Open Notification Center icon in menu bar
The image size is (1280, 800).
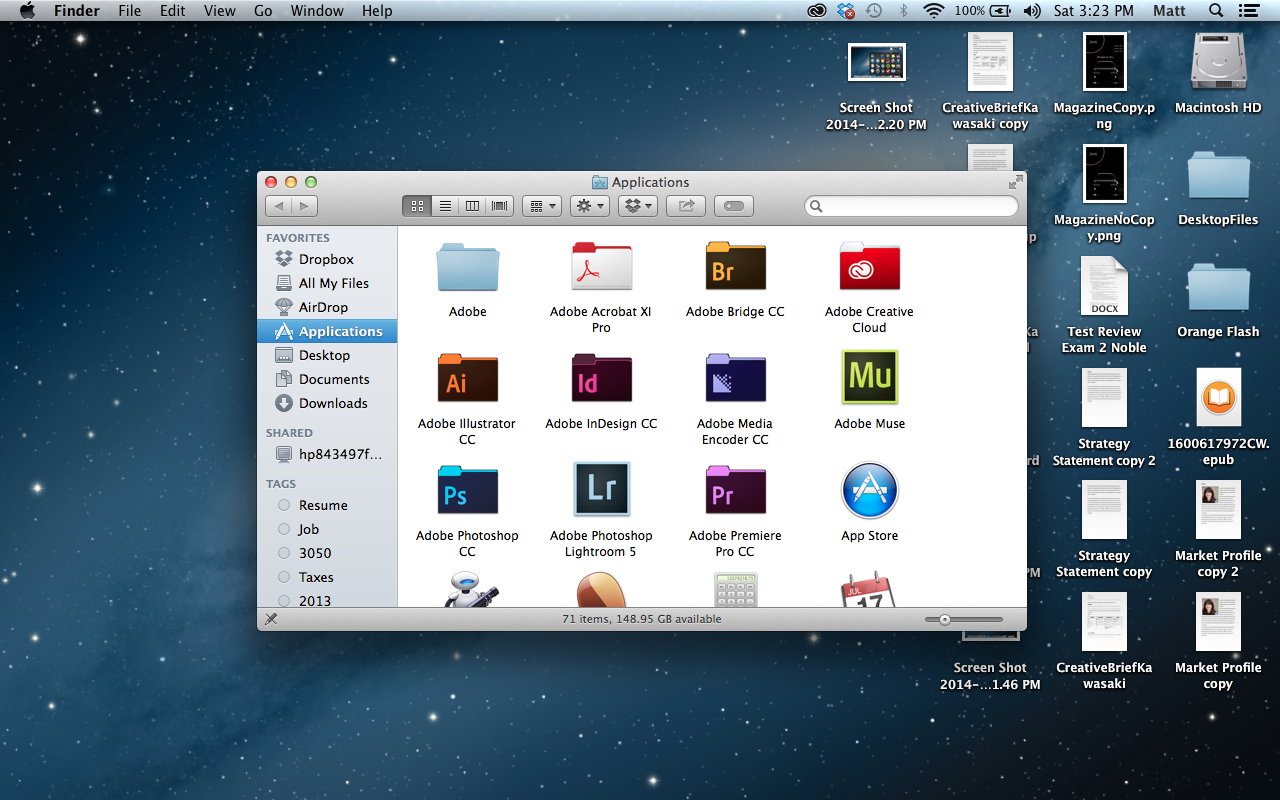(1248, 11)
